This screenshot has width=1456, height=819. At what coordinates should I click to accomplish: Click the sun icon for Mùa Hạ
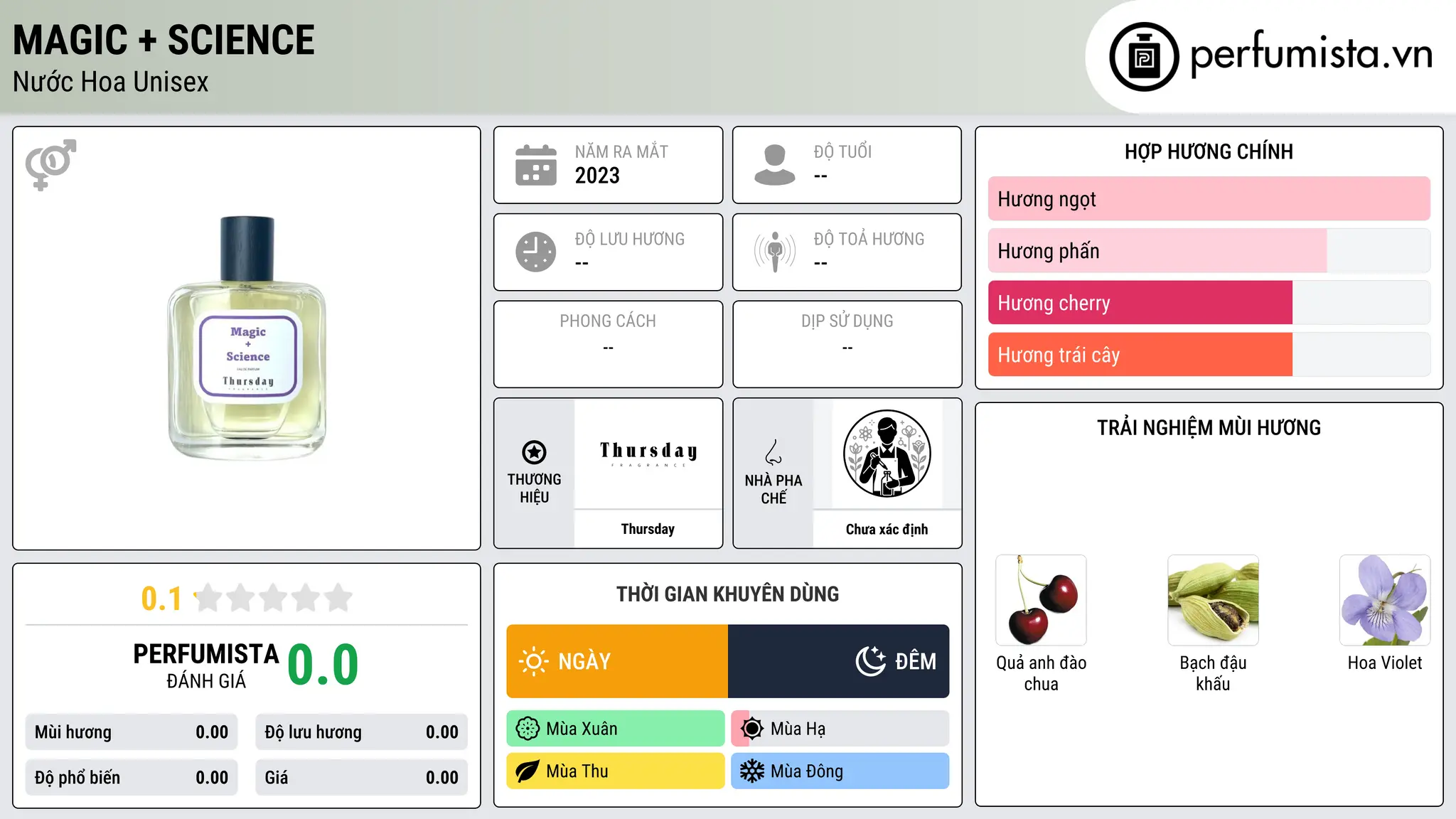pos(752,729)
